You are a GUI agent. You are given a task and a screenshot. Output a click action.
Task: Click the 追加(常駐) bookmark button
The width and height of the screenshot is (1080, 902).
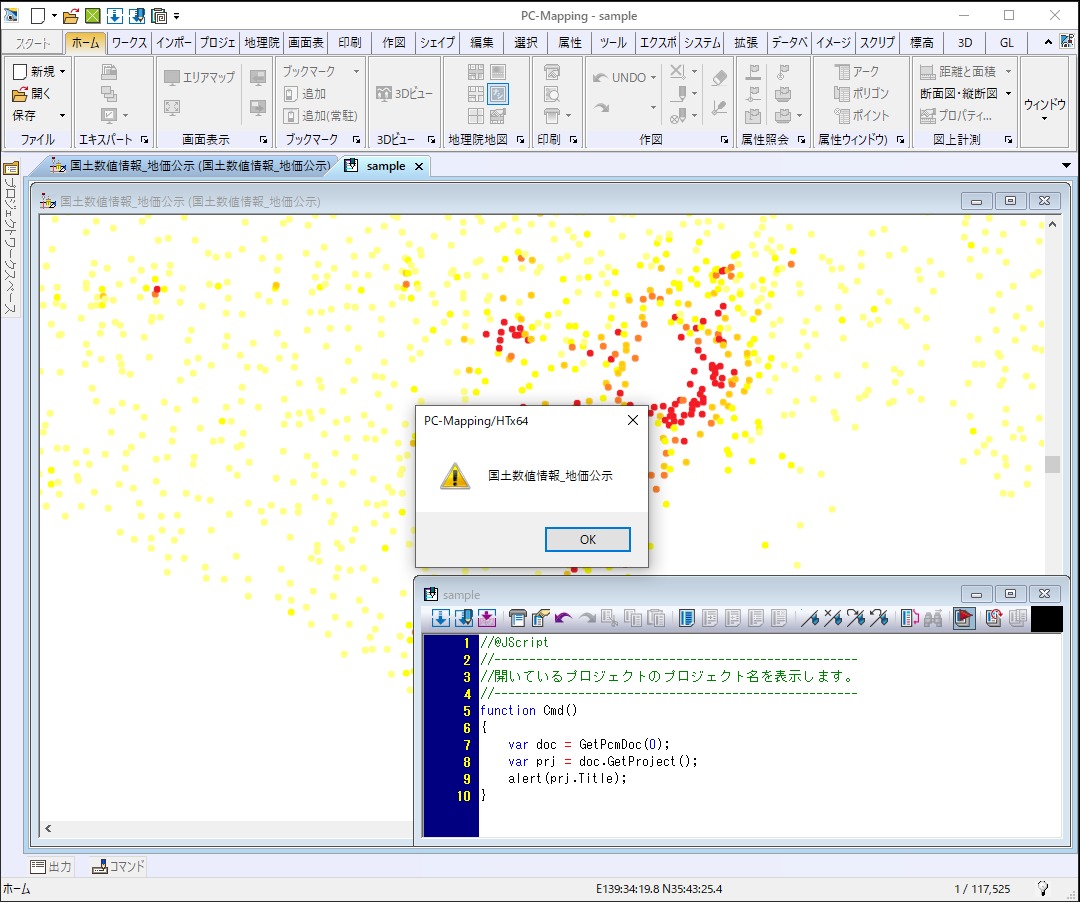tap(322, 116)
